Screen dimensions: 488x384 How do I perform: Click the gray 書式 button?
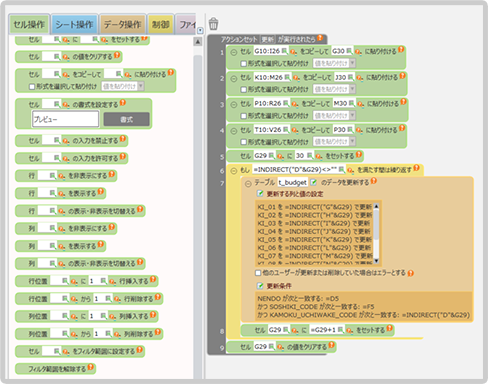click(x=127, y=119)
